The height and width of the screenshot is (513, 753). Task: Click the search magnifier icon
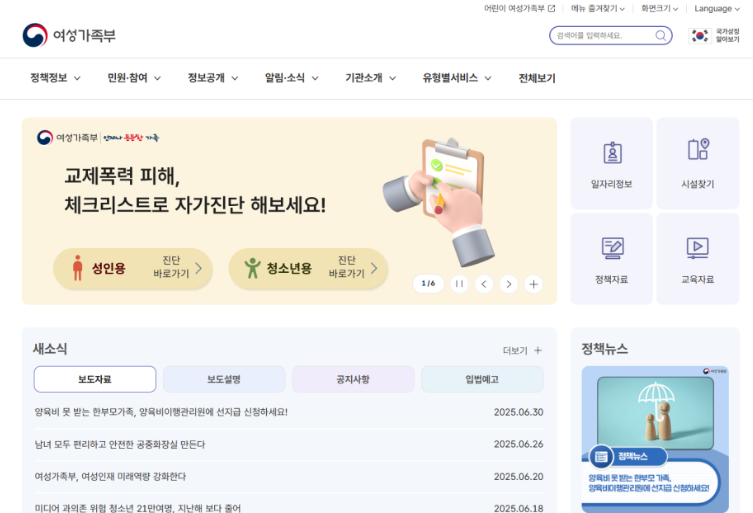coord(661,36)
